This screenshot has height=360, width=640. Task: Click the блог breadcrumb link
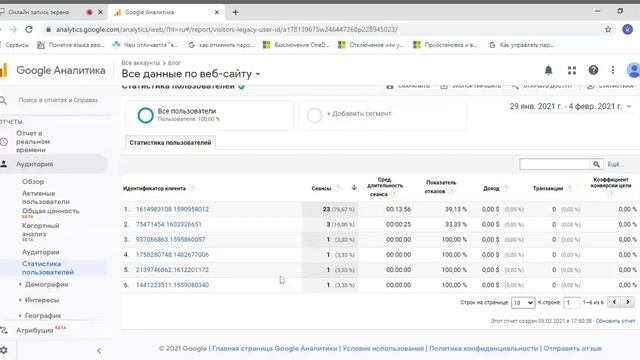click(x=174, y=63)
